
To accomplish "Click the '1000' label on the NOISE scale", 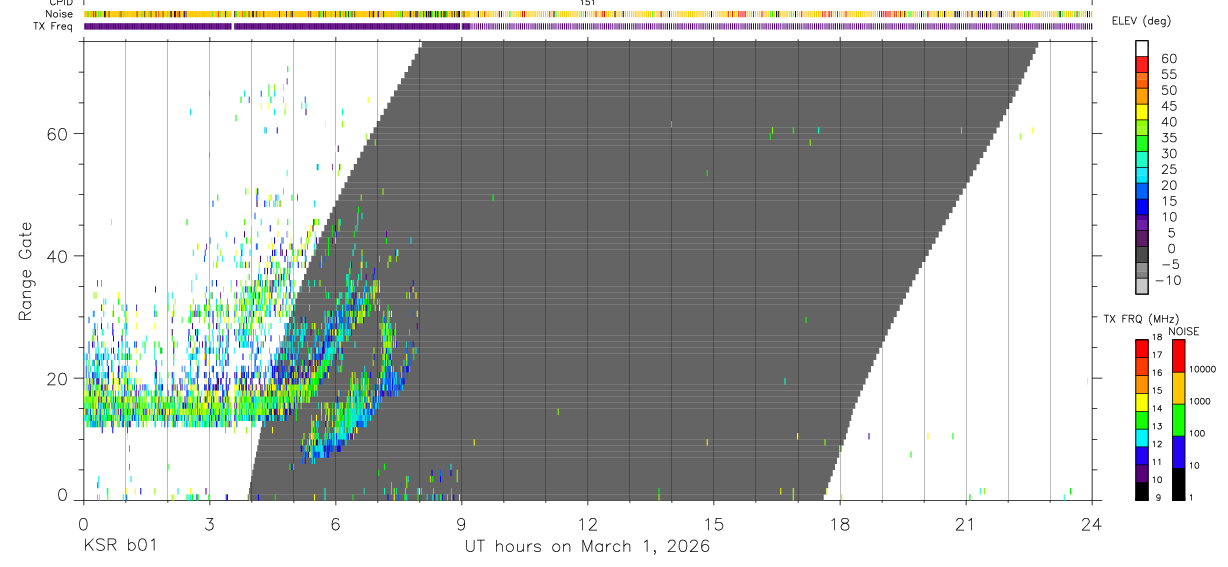I will tap(1200, 401).
